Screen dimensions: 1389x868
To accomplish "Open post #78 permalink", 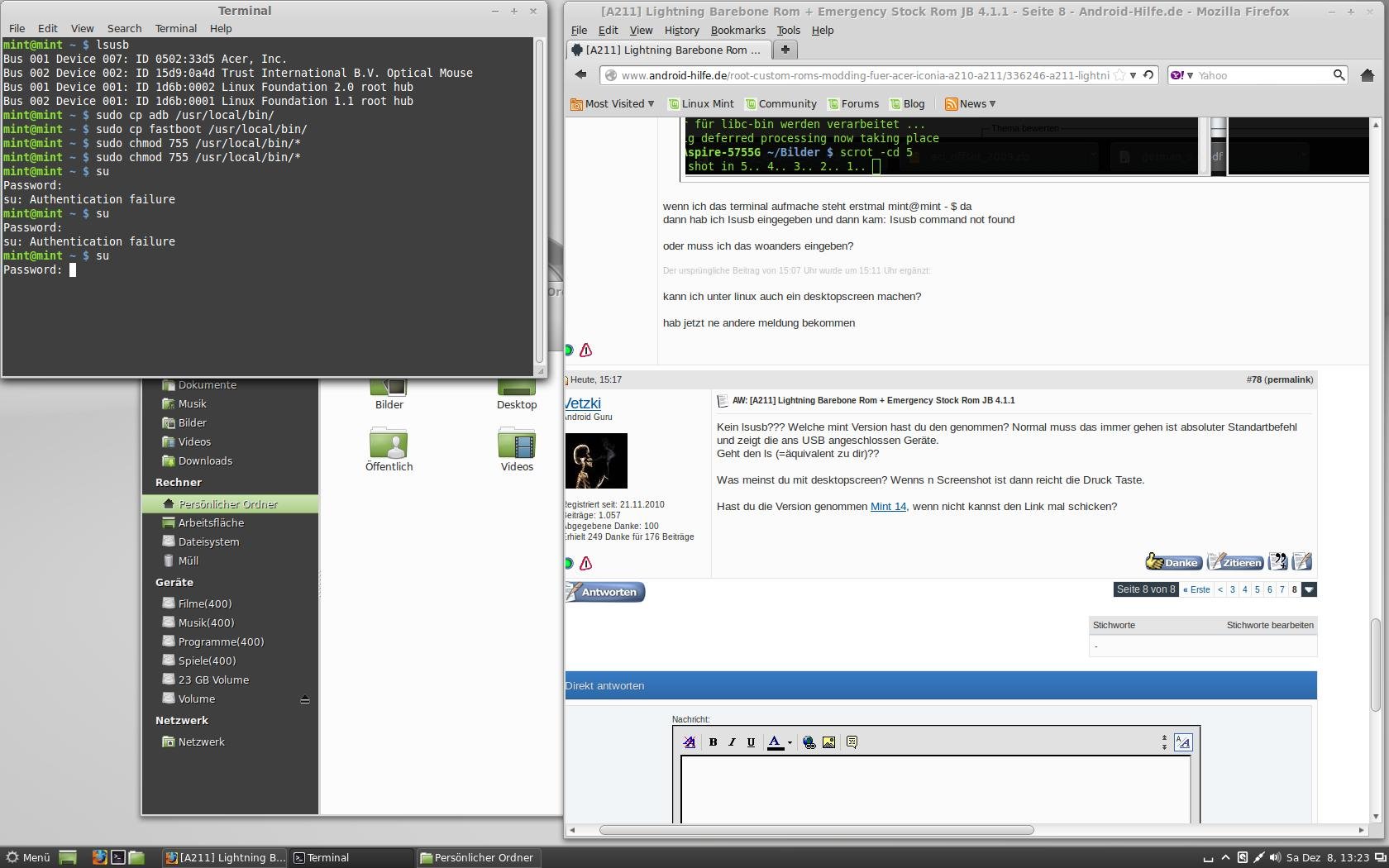I will coord(1288,379).
